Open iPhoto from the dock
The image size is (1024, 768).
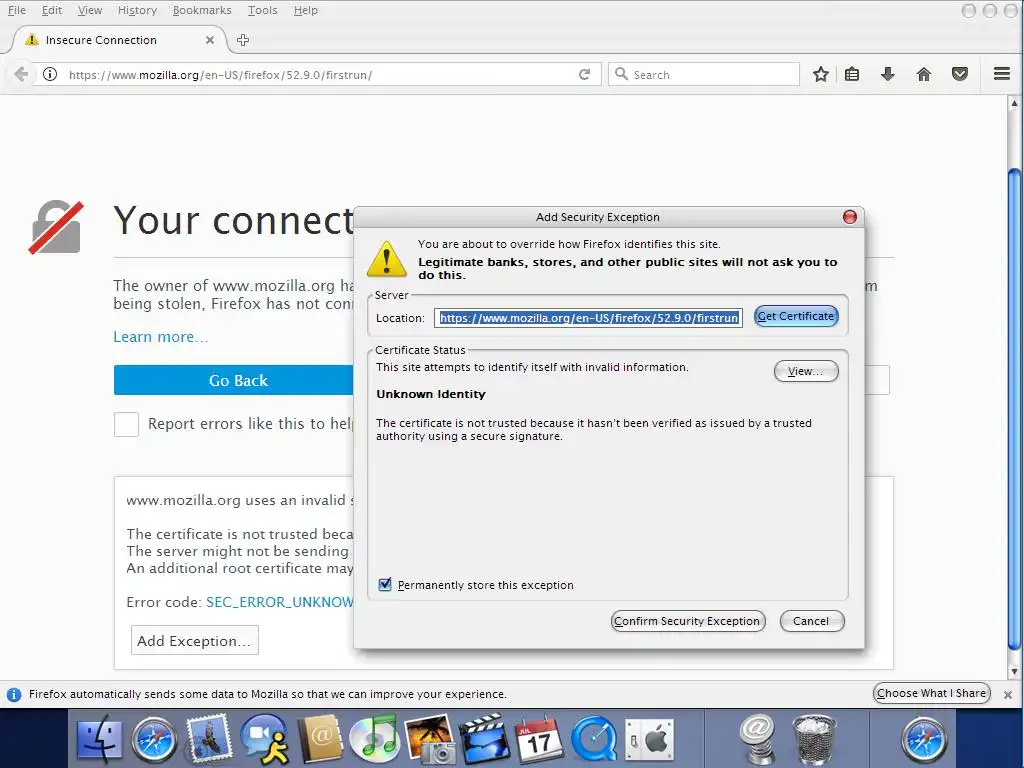click(429, 739)
